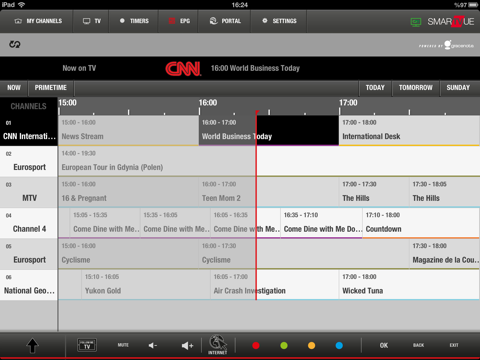Select National Geographic channel
The image size is (480, 360).
29,285
